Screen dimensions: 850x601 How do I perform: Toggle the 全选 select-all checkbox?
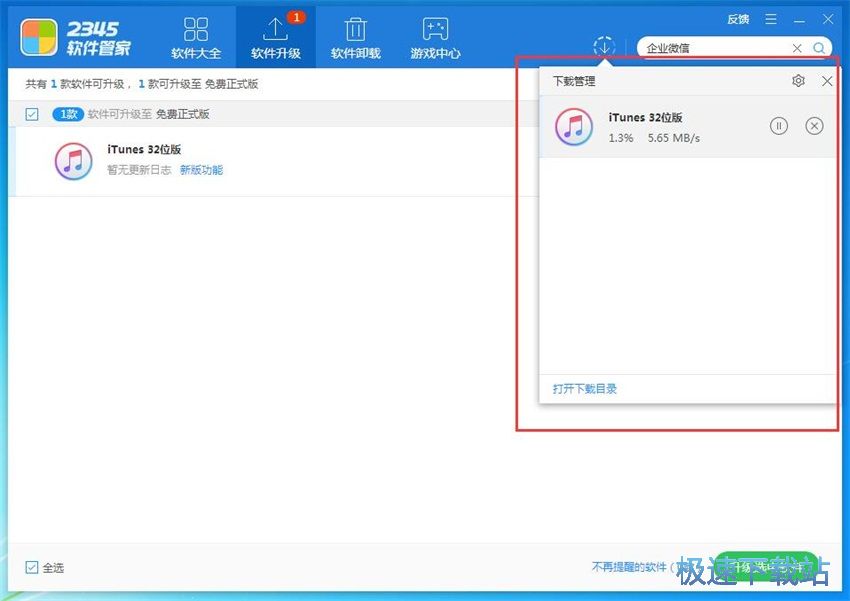[32, 567]
